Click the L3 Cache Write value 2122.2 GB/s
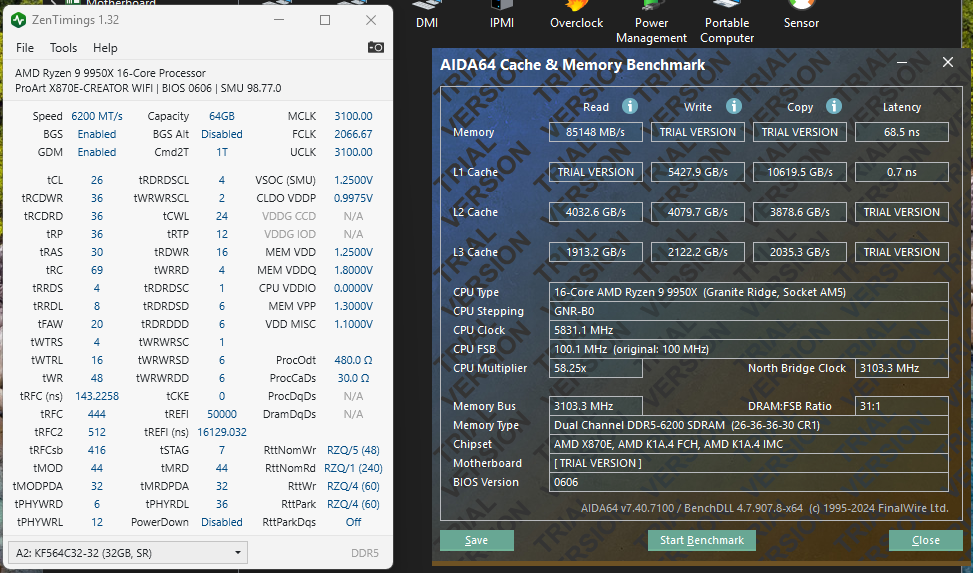973x573 pixels. [x=697, y=252]
